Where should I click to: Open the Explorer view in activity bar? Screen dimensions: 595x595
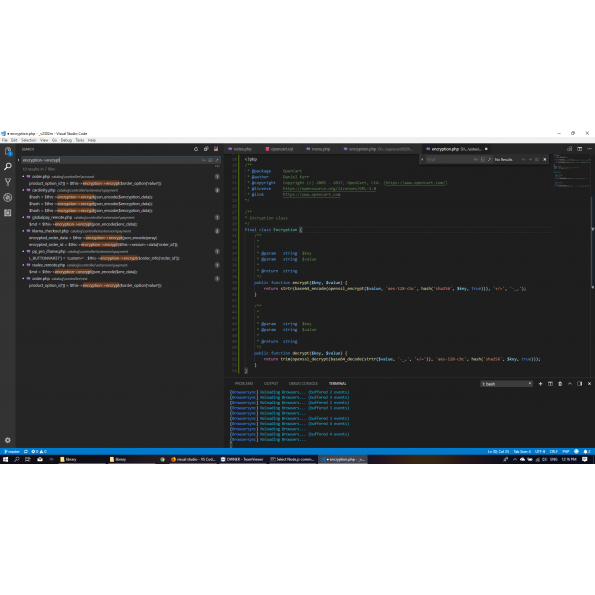point(8,151)
